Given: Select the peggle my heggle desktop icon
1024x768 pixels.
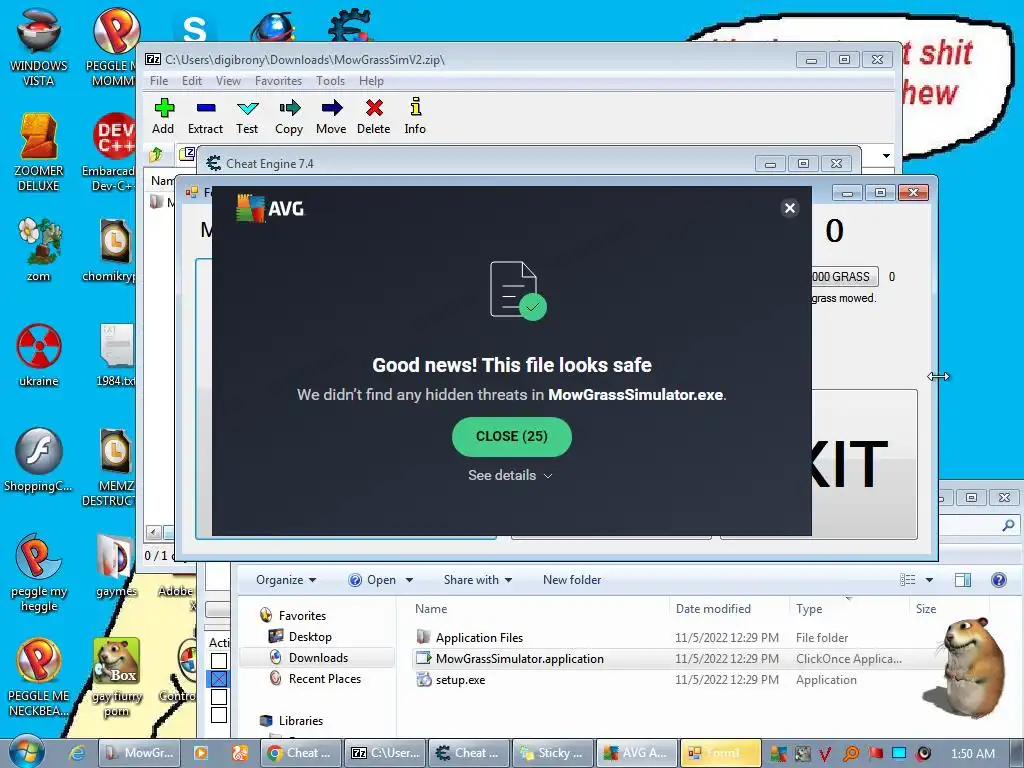Looking at the screenshot, I should pyautogui.click(x=39, y=573).
